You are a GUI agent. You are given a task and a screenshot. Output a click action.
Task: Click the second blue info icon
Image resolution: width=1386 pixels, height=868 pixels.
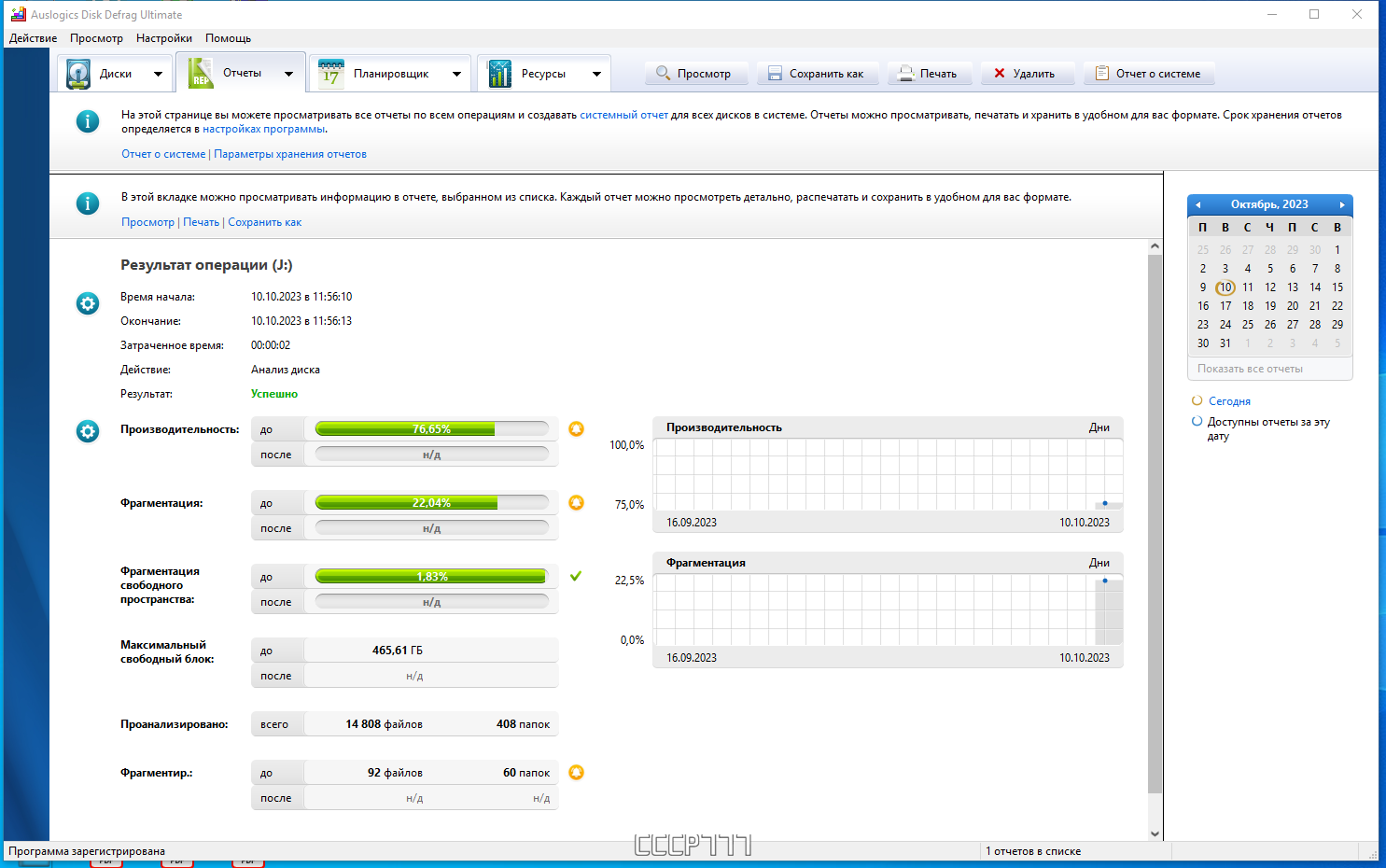click(88, 203)
